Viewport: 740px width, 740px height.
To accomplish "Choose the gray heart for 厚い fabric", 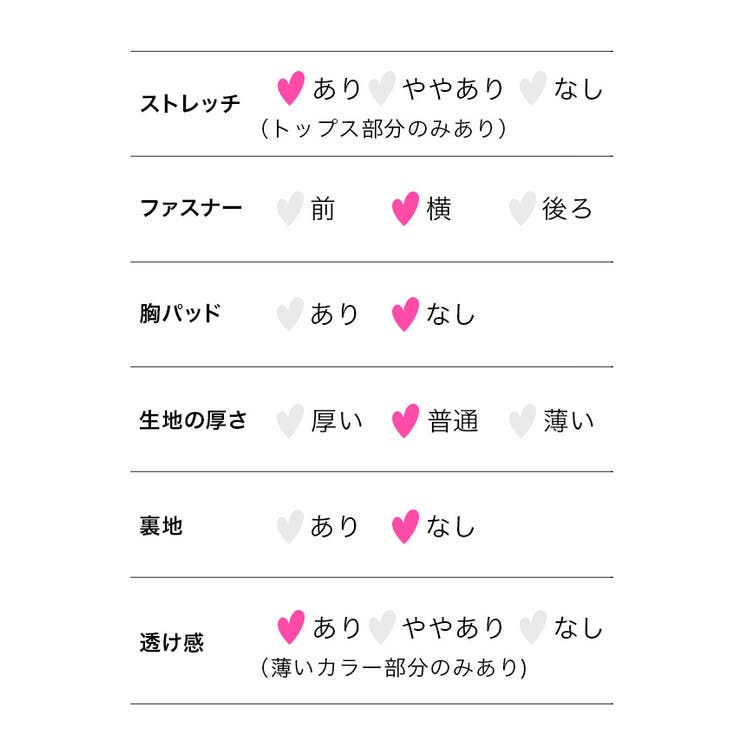I will click(x=290, y=420).
